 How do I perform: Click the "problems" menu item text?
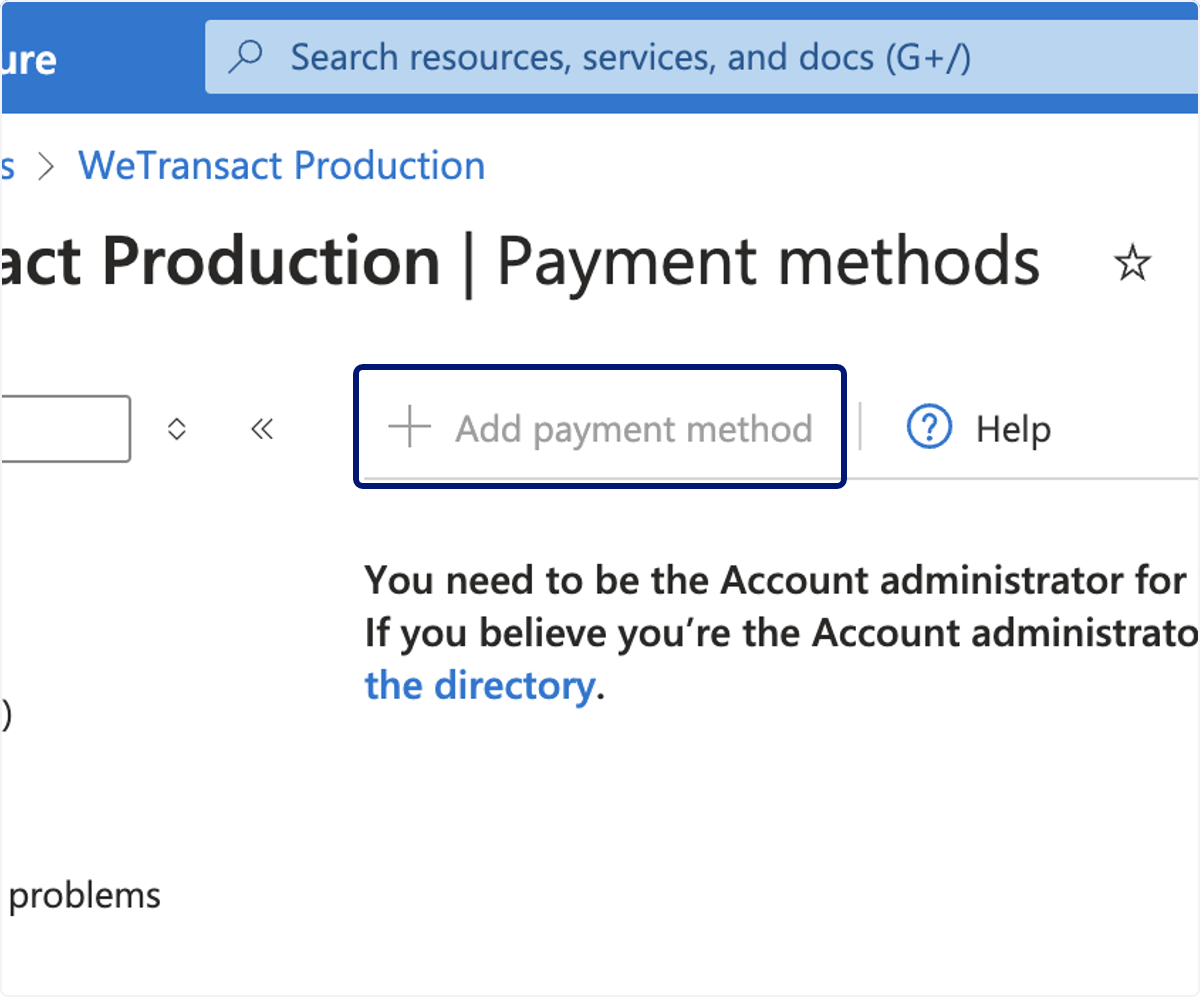tap(84, 895)
